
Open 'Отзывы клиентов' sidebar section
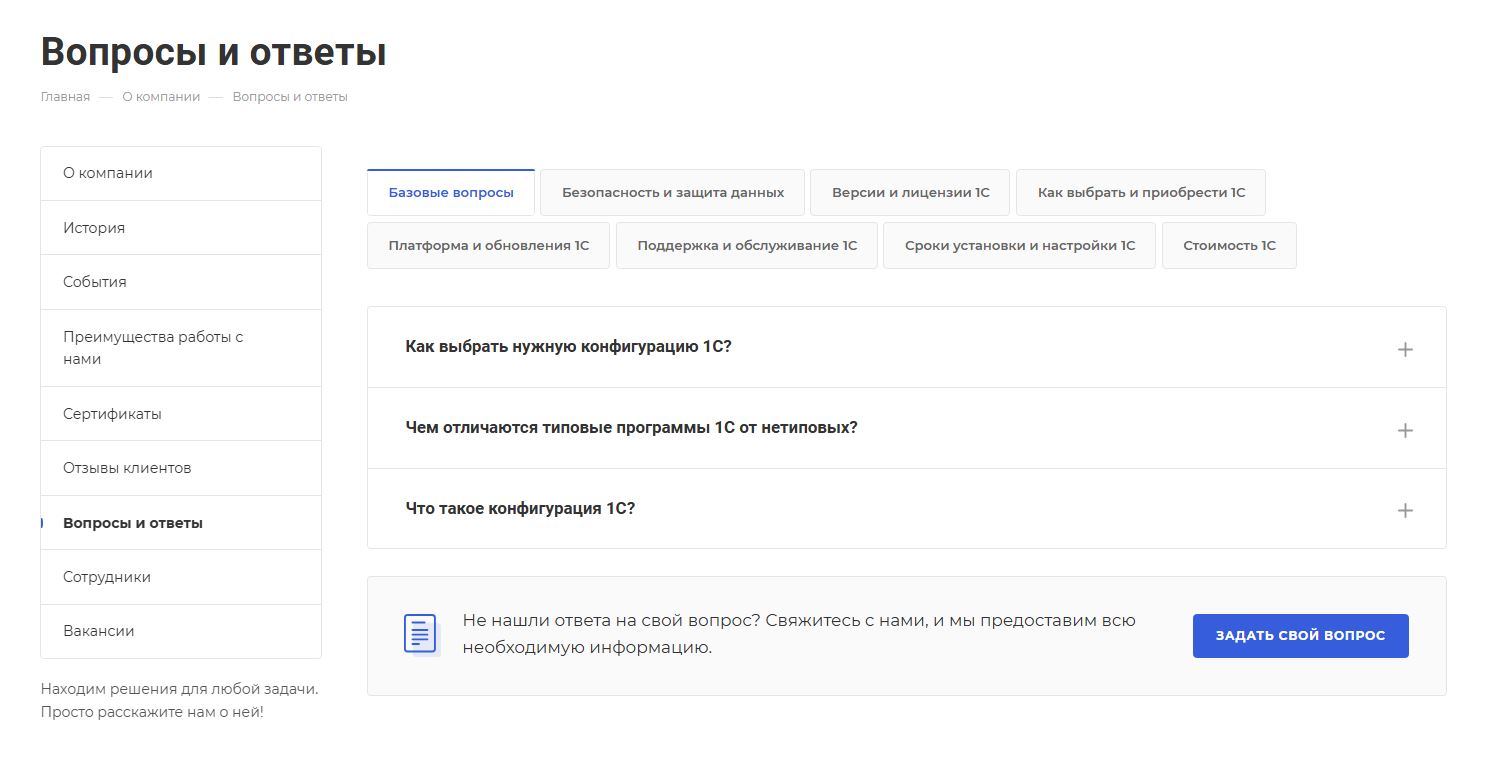pyautogui.click(x=127, y=468)
